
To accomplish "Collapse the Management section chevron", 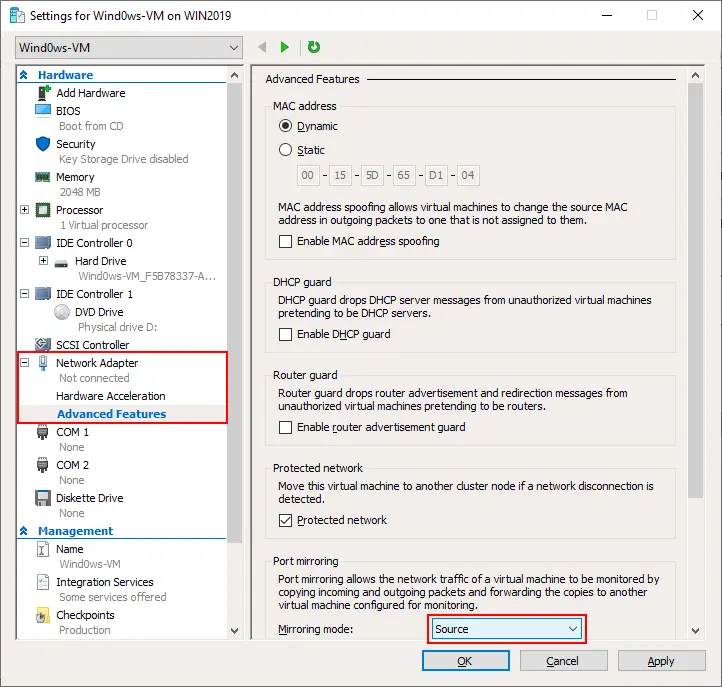I will [x=24, y=531].
